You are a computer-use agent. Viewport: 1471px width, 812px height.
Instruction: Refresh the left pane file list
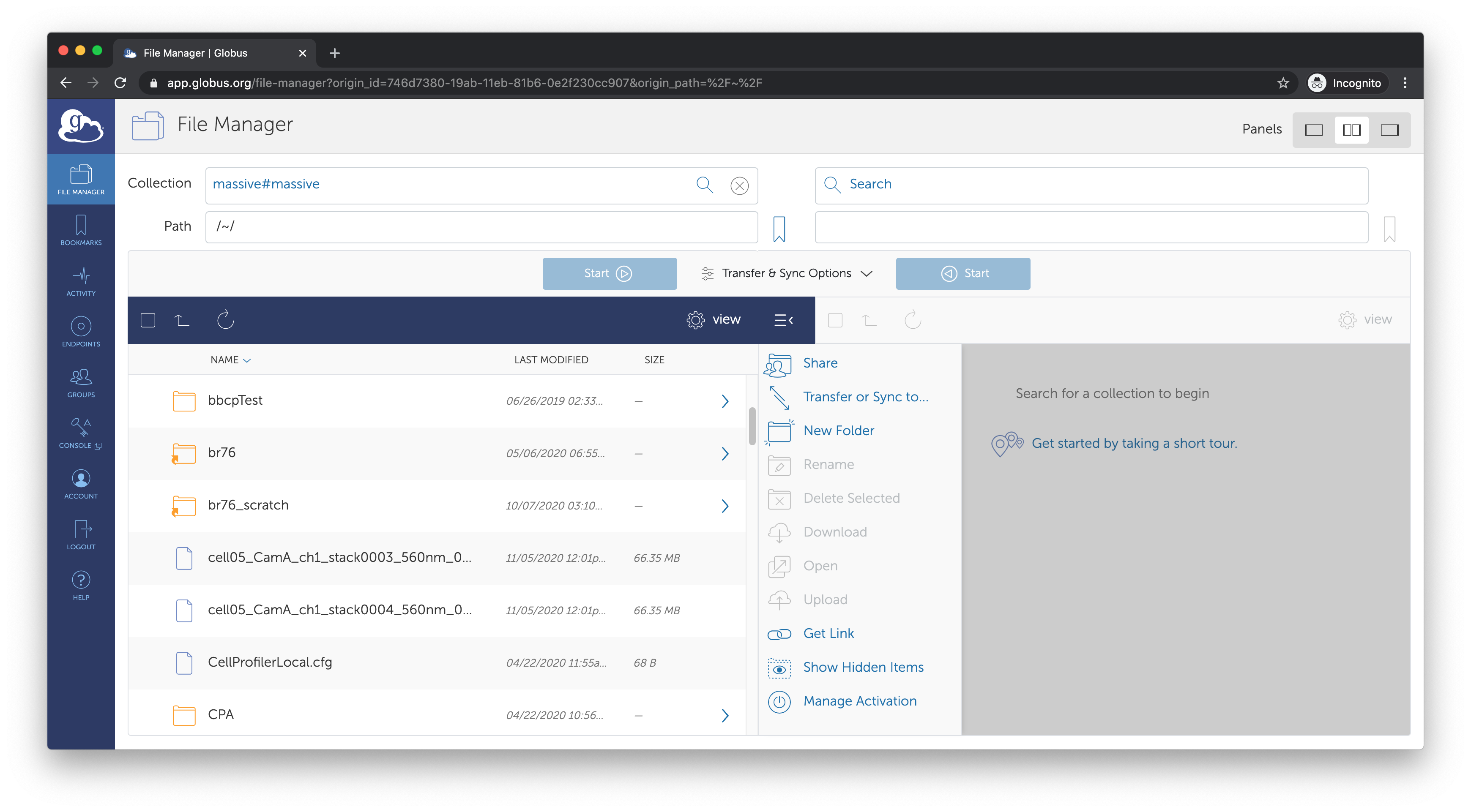pos(226,320)
